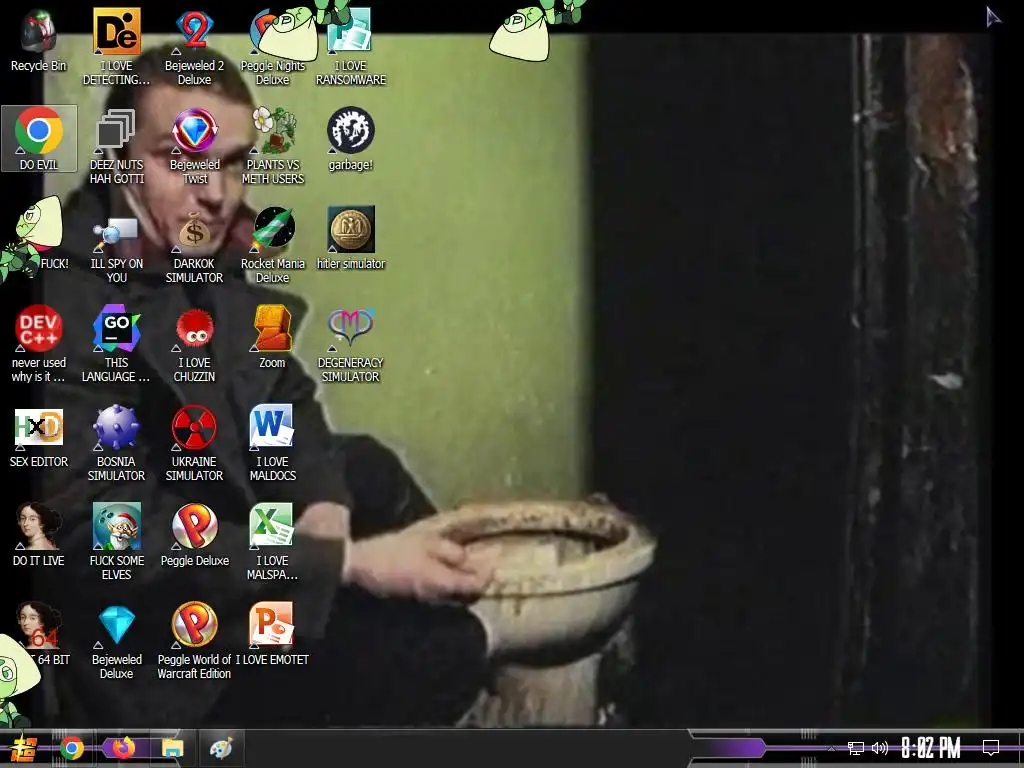Launch the BOSNIA SIMULATOR spiked ball icon

point(116,443)
